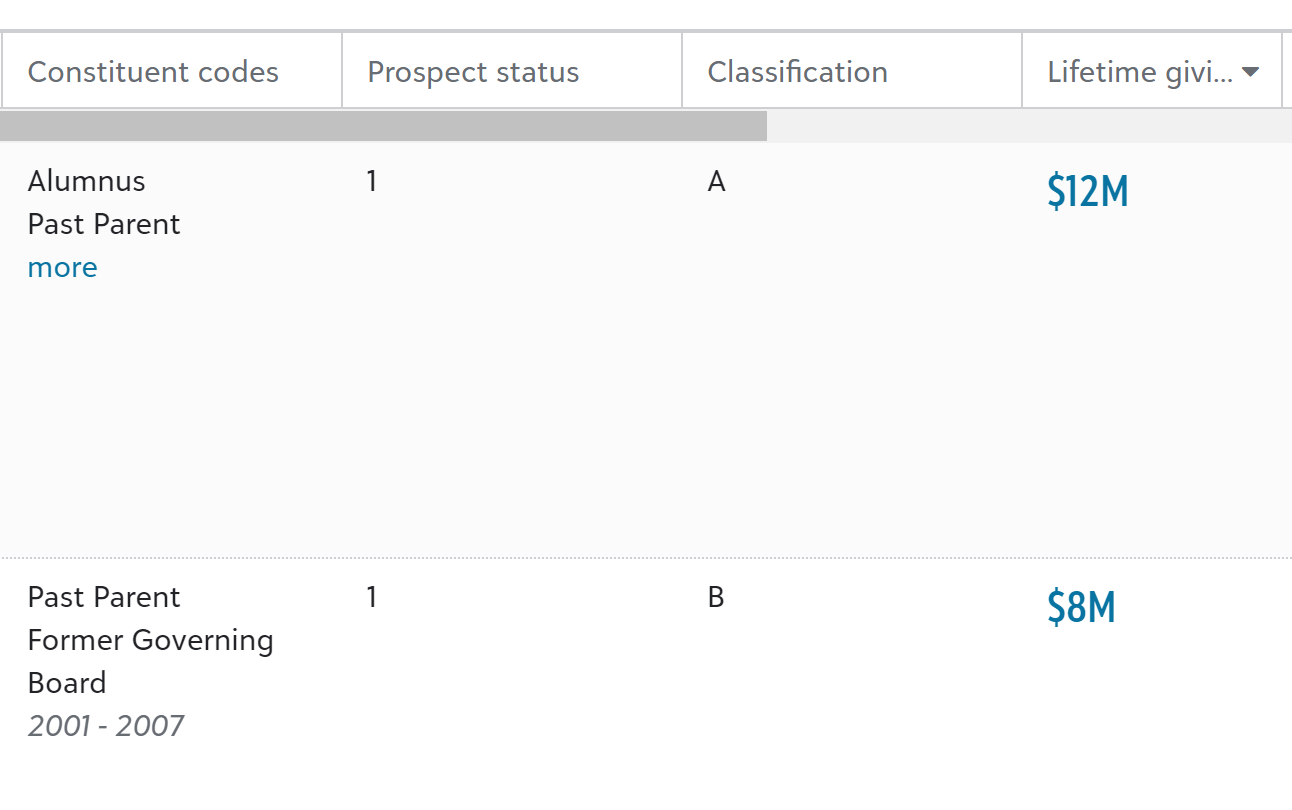Sort by the Constituent codes column header
This screenshot has height=810, width=1292.
[153, 72]
